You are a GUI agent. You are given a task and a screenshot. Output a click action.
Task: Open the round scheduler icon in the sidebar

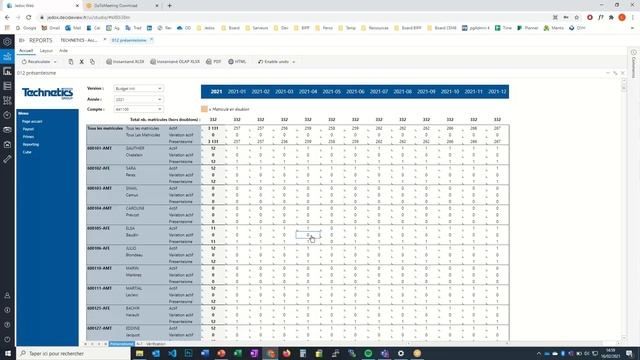tap(7, 115)
